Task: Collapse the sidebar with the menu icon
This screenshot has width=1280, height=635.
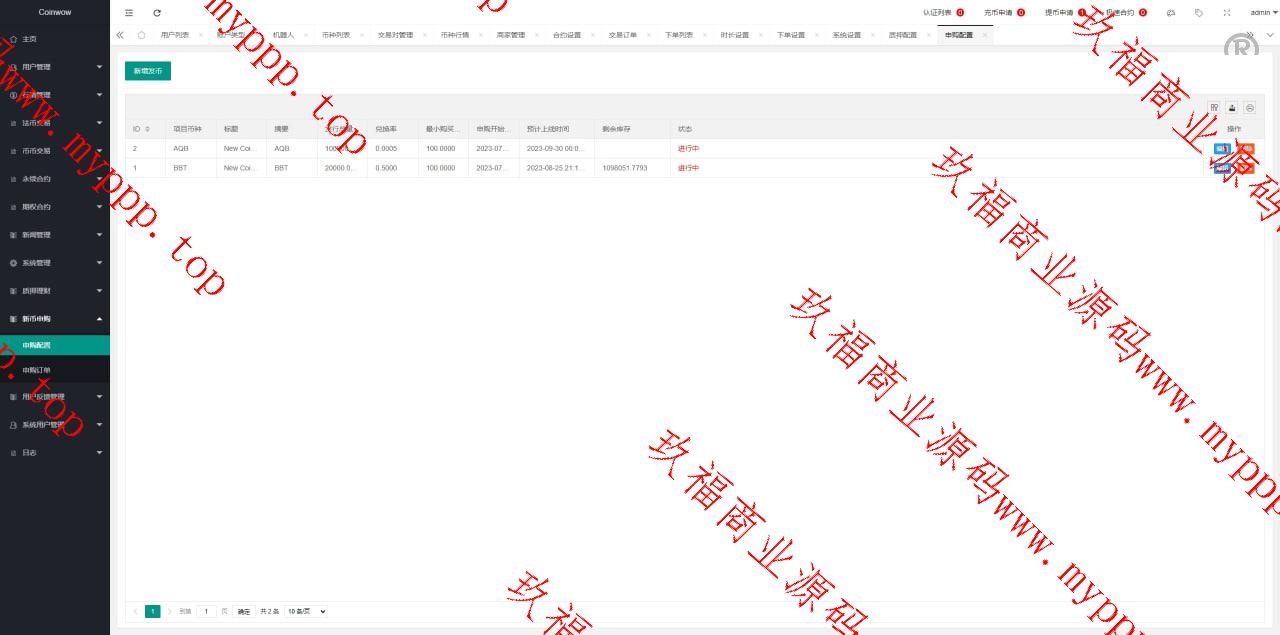Action: tap(129, 13)
